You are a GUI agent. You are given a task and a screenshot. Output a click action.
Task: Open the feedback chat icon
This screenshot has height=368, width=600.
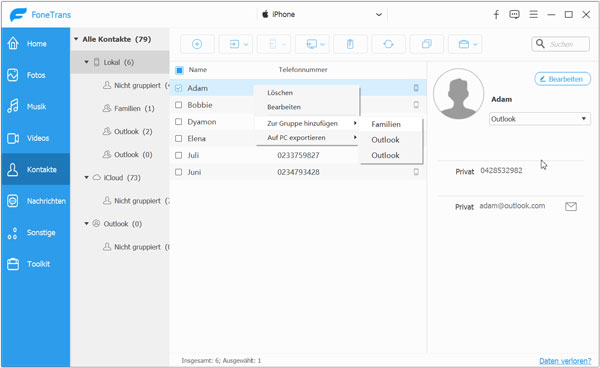pyautogui.click(x=514, y=15)
